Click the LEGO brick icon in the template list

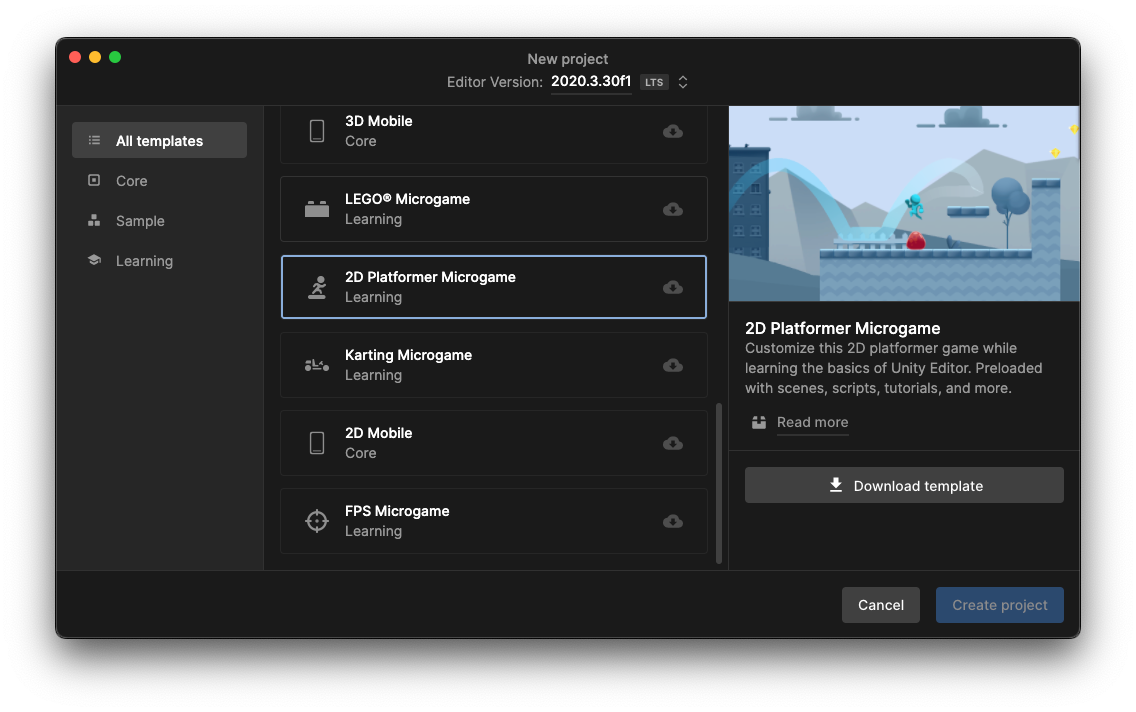coord(316,209)
